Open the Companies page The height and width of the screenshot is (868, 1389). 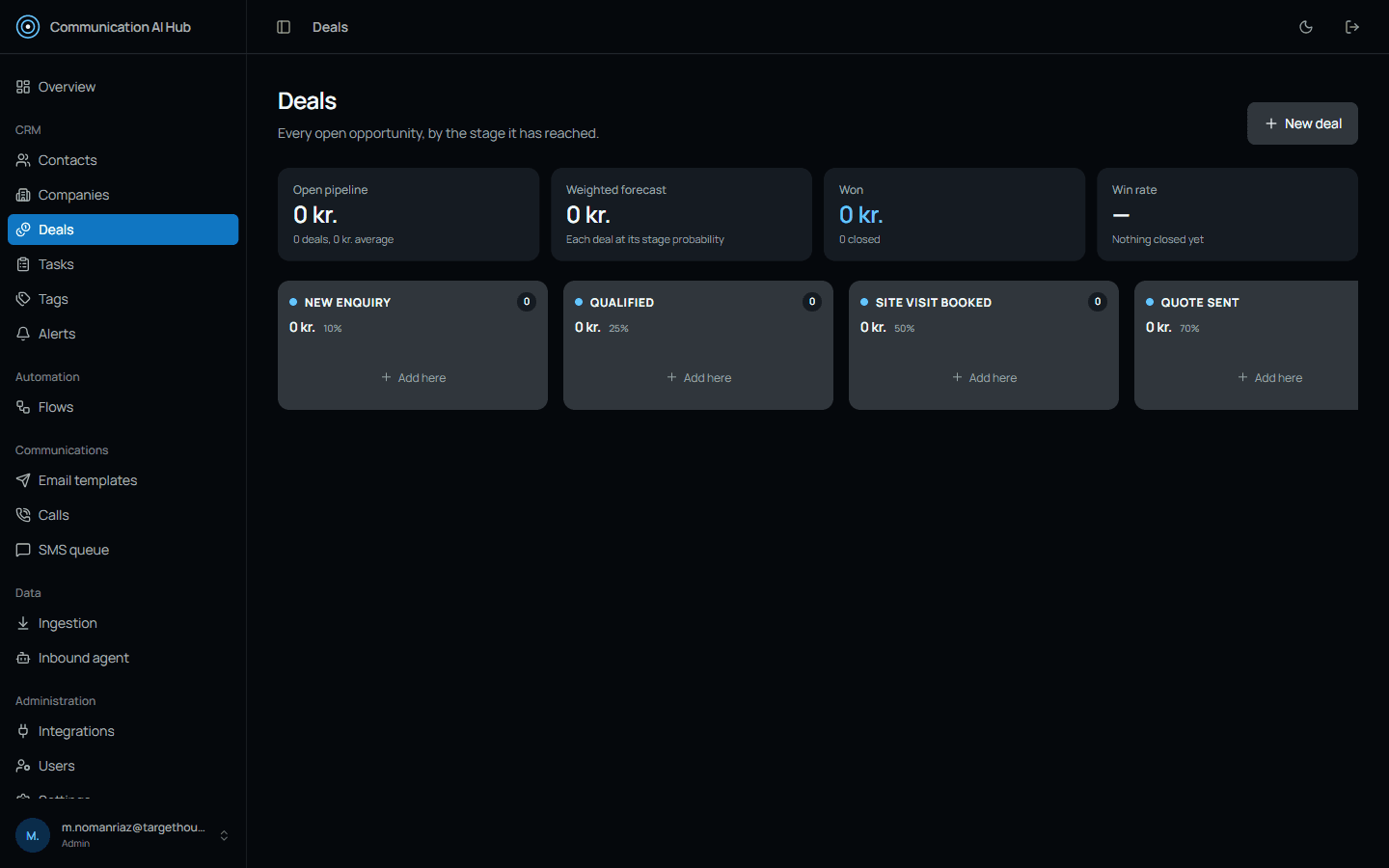tap(123, 195)
